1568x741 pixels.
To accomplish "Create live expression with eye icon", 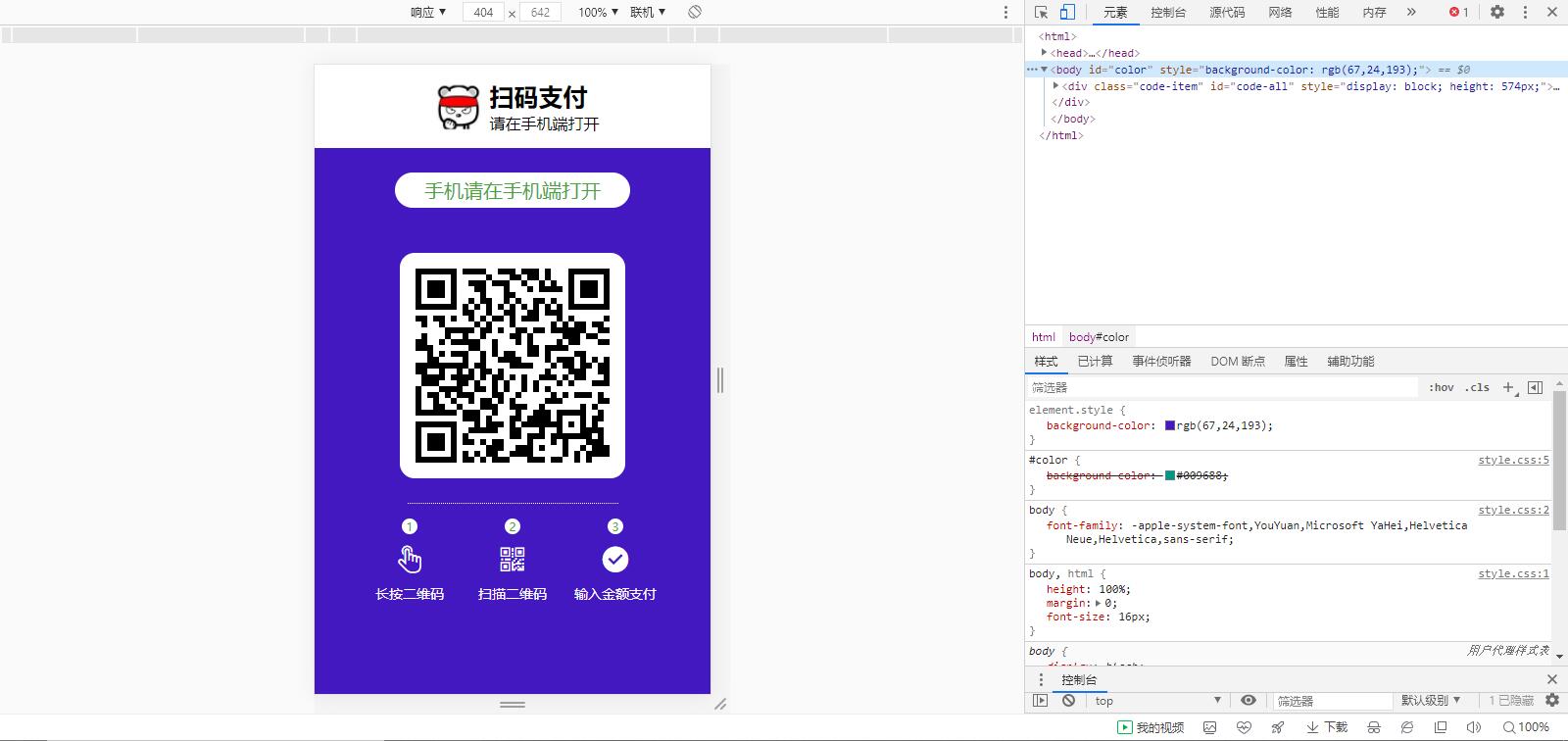I will point(1248,700).
